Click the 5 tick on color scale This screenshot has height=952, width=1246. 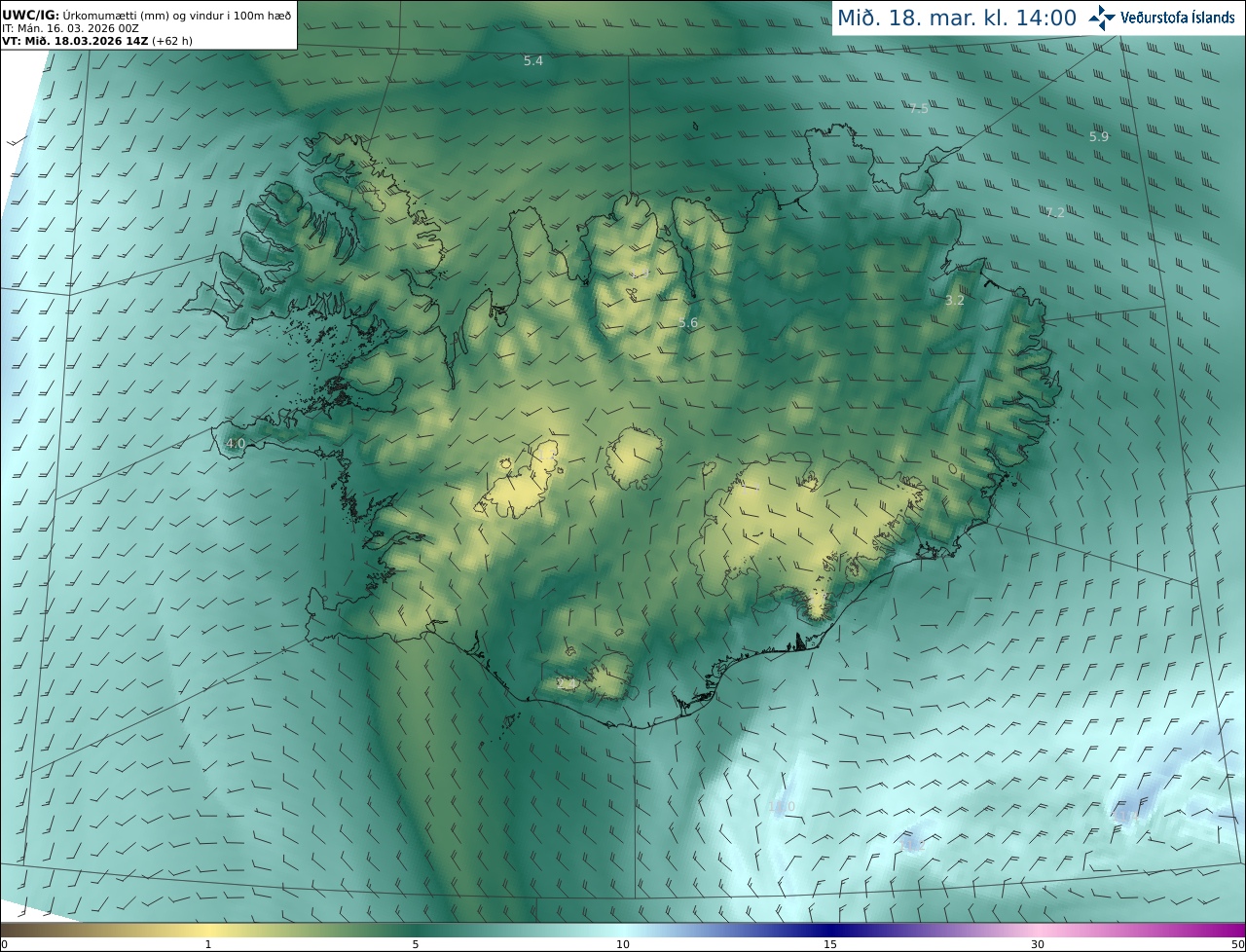click(x=416, y=944)
